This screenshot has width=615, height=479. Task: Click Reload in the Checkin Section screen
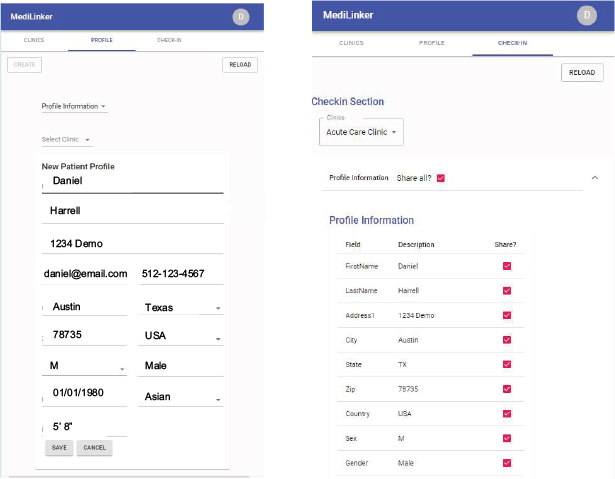point(582,72)
